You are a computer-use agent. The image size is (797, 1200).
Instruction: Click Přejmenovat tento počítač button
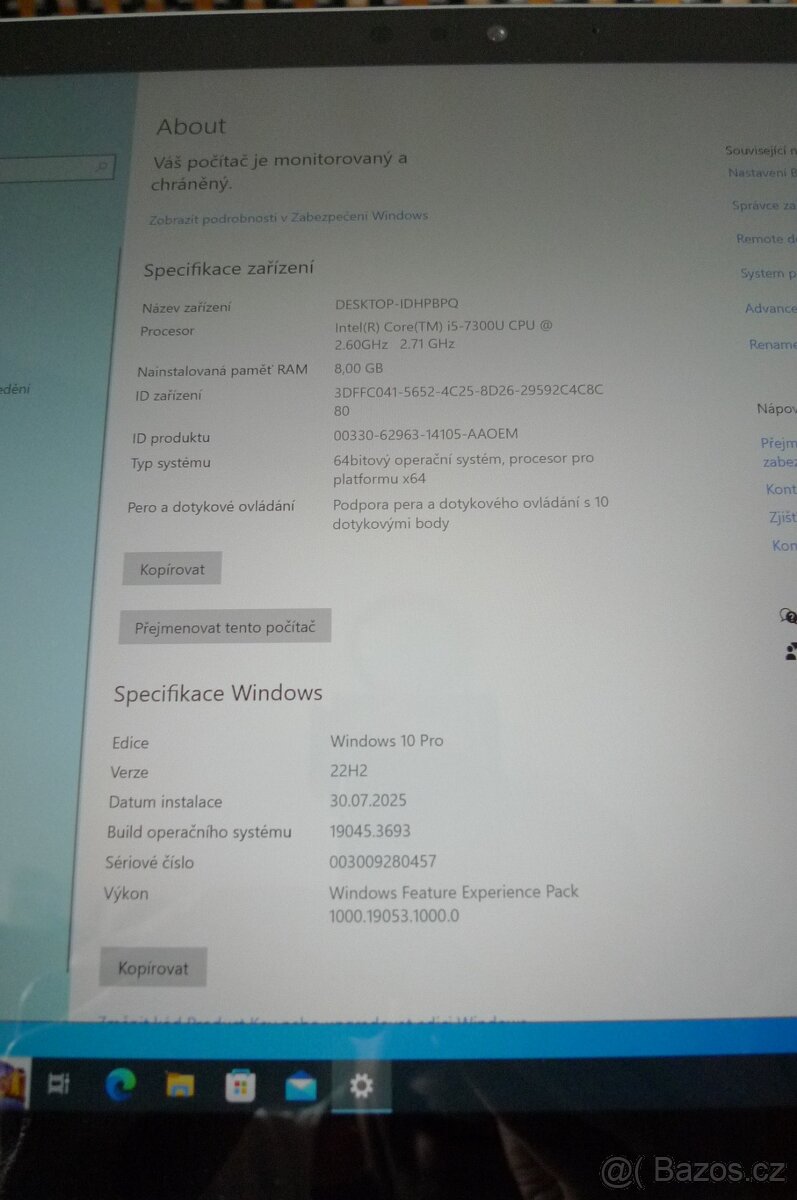[225, 627]
